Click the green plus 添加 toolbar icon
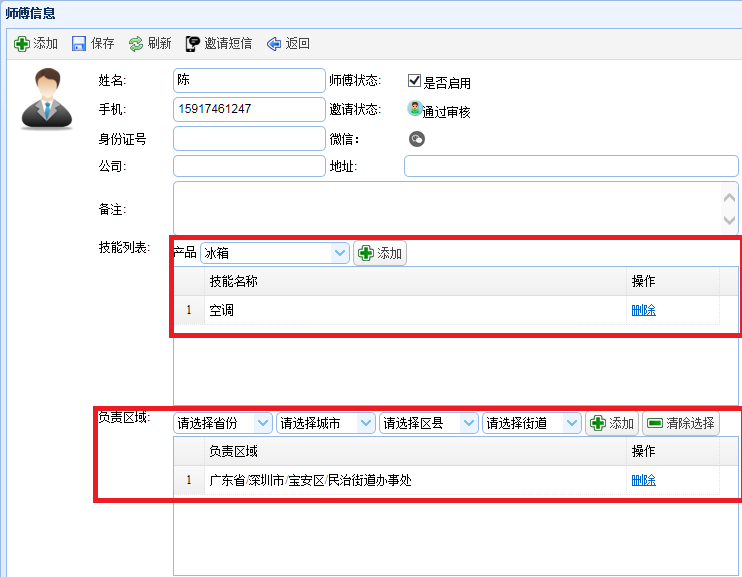Viewport: 742px width, 577px height. point(21,44)
